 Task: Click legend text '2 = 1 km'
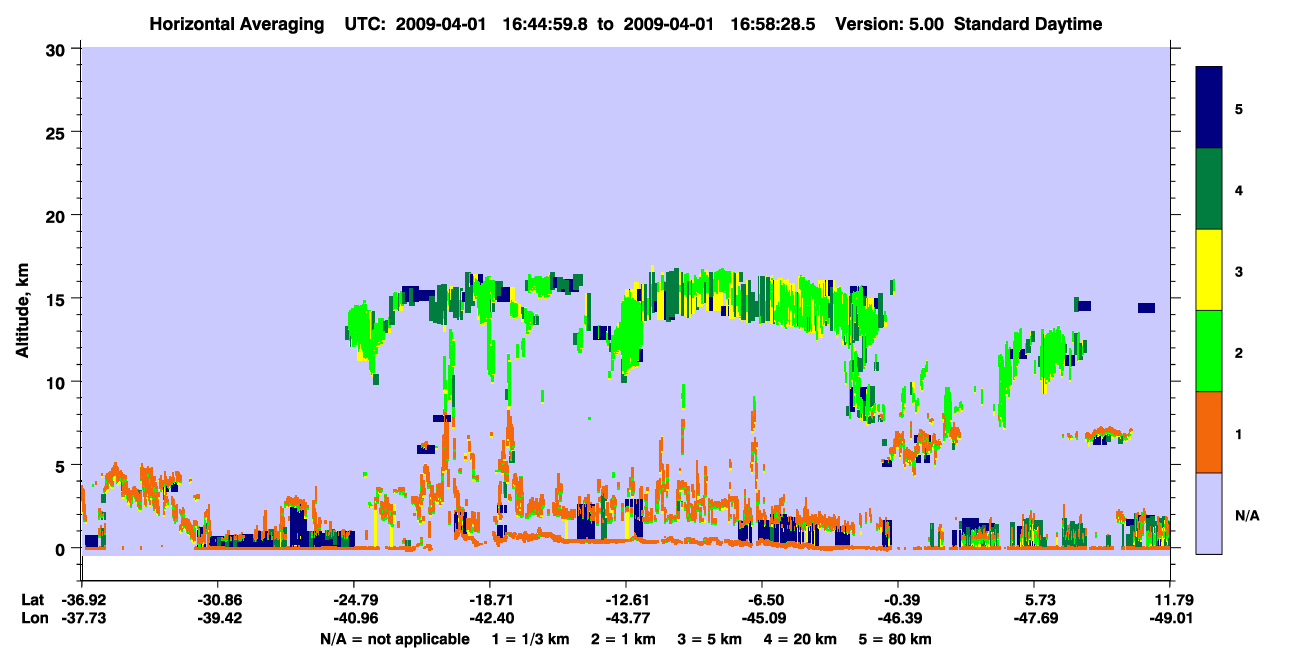623,639
